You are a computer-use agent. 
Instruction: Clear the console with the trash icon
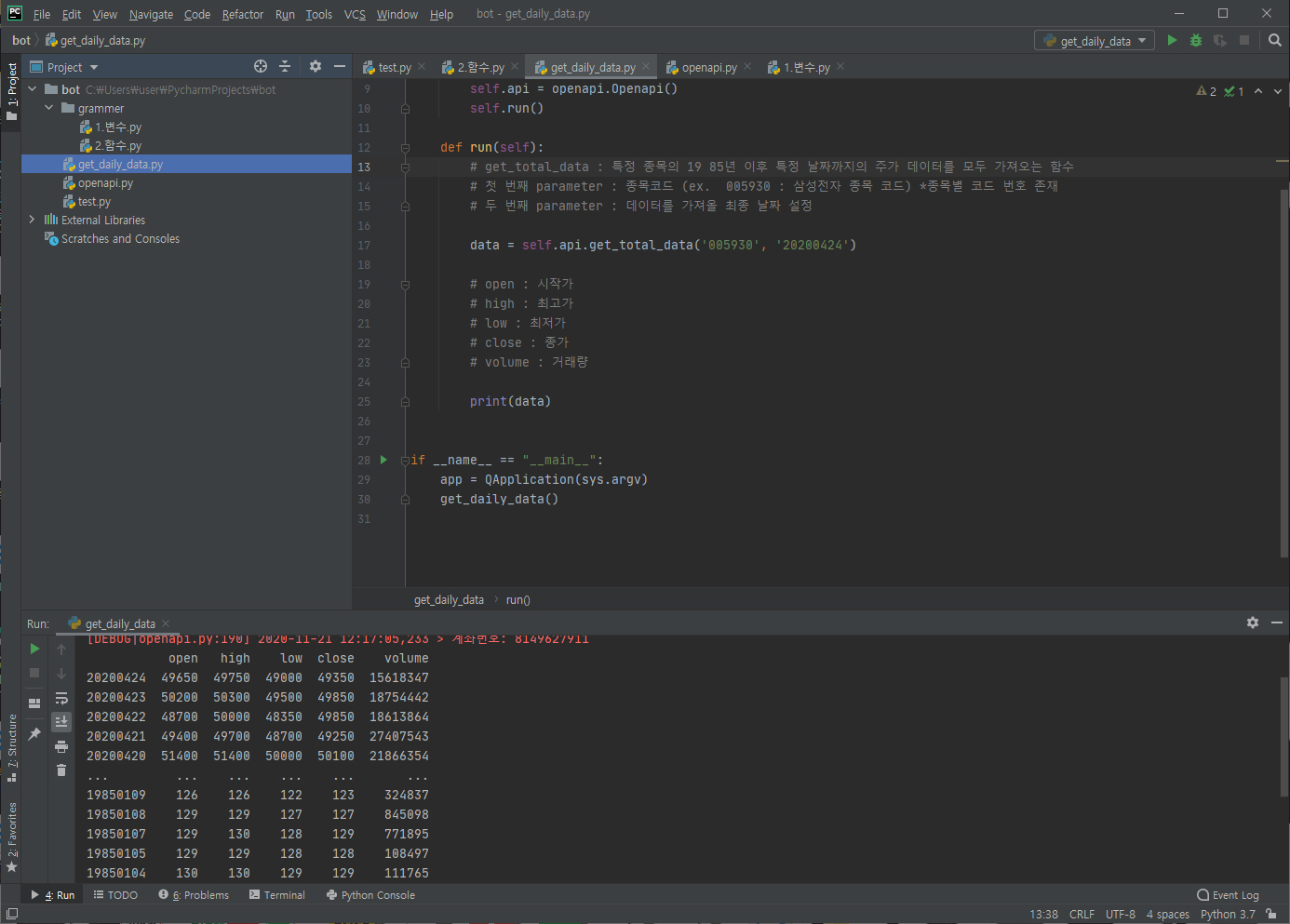[61, 770]
